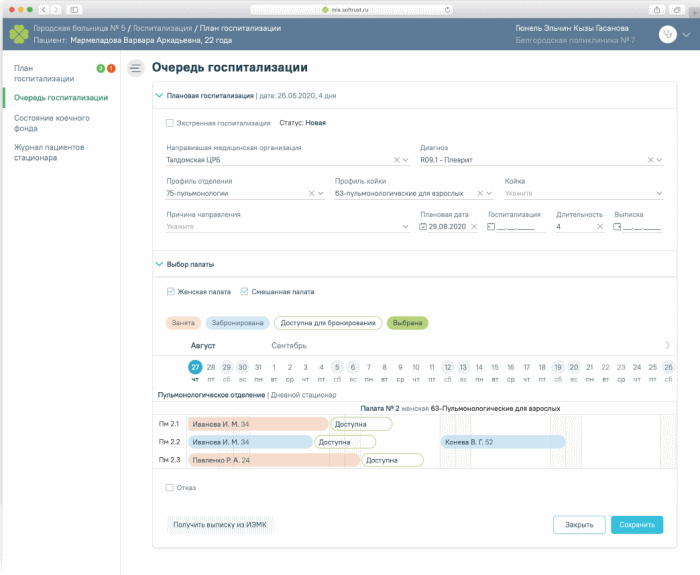Collapse the Выбор палаты section
Image resolution: width=700 pixels, height=575 pixels.
pyautogui.click(x=159, y=264)
